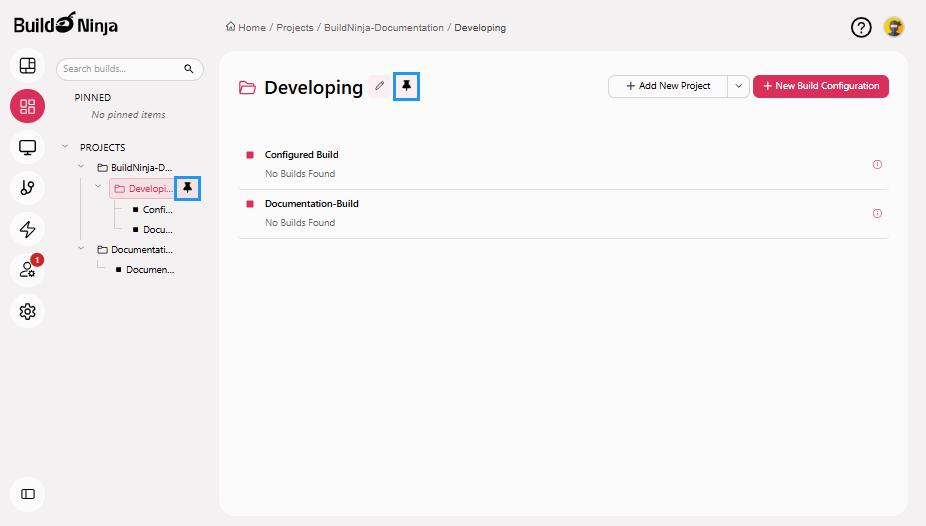Screen dimensions: 926x526
Task: Open the settings gear icon in sidebar
Action: click(x=27, y=311)
